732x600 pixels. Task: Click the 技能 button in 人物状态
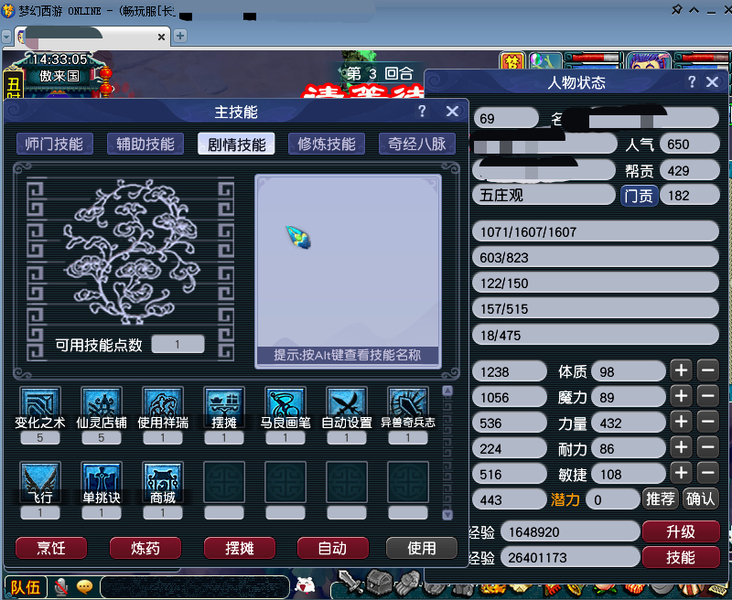pyautogui.click(x=681, y=557)
